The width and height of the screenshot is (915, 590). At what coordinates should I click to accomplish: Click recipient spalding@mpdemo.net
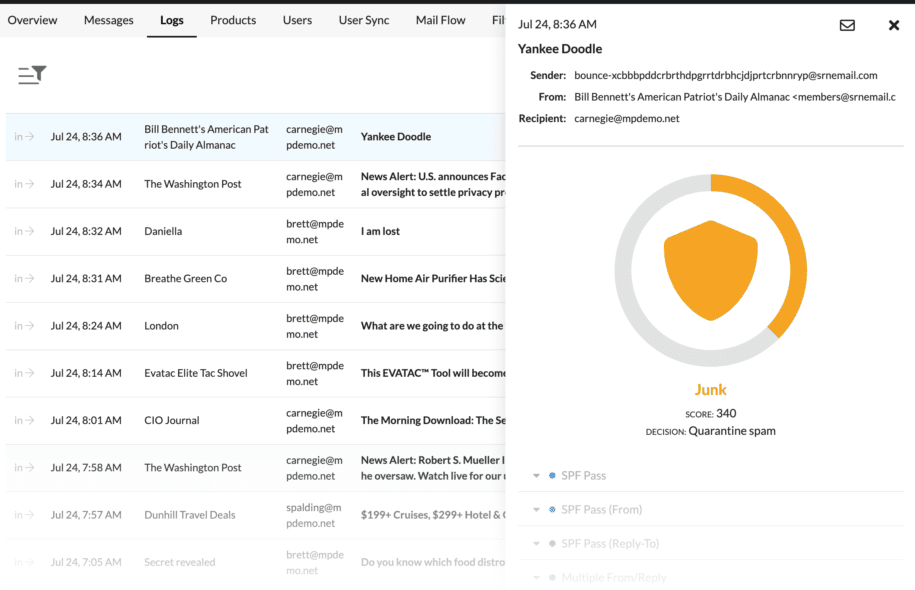pyautogui.click(x=313, y=515)
